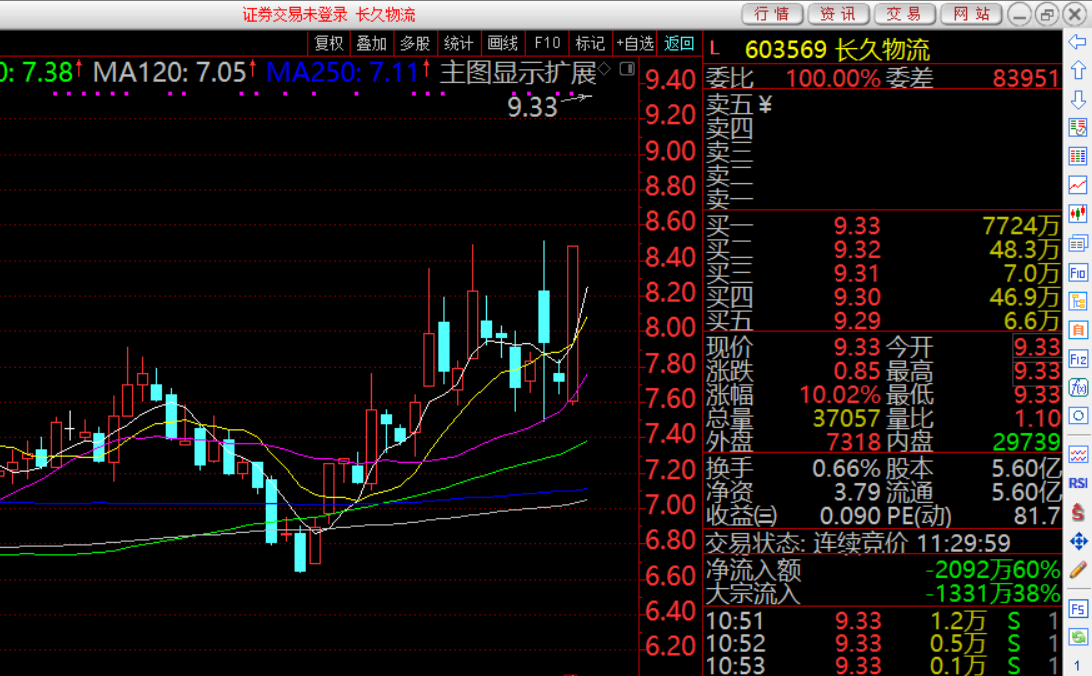Click 买五 price 9.29
This screenshot has height=676, width=1092.
[857, 320]
